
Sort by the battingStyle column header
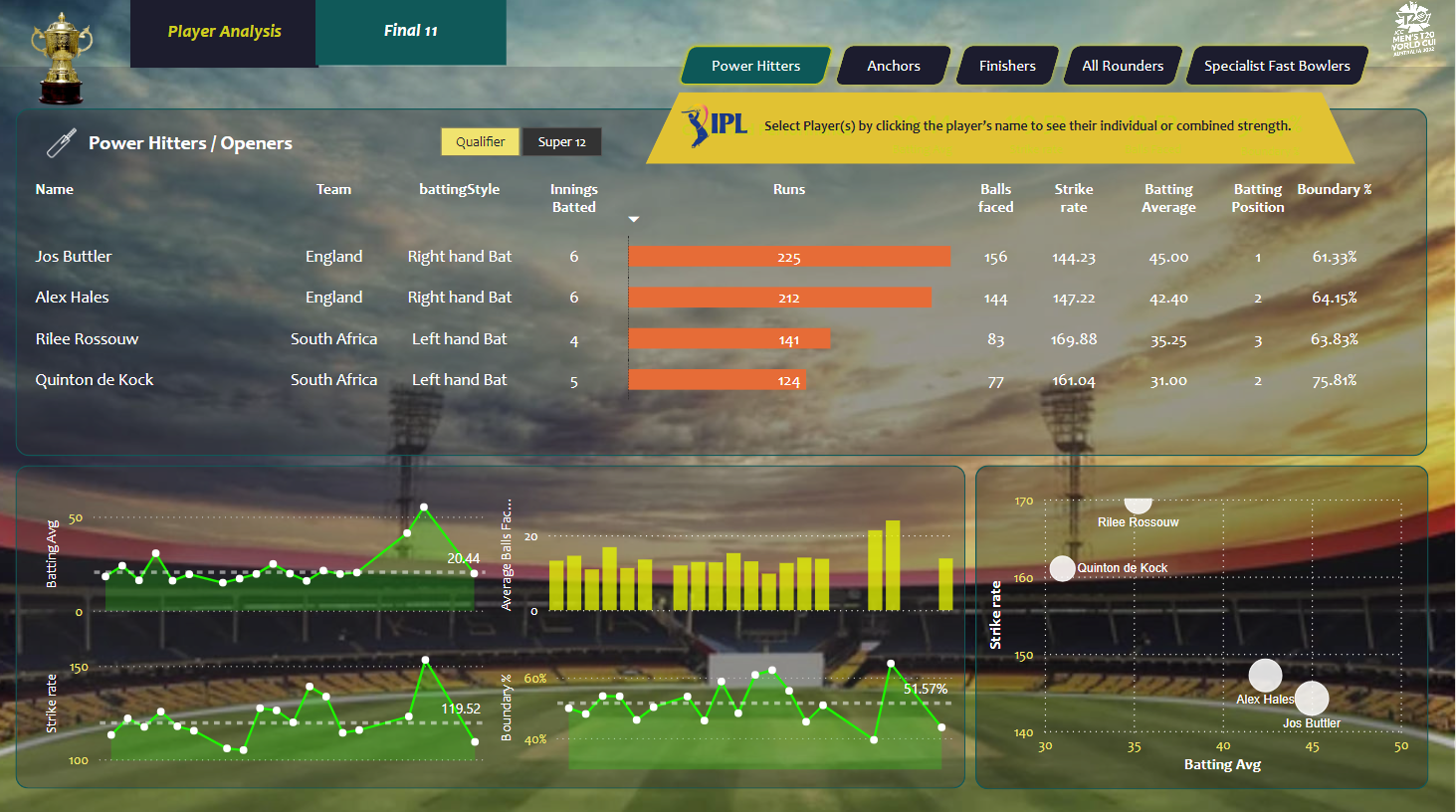[x=459, y=189]
